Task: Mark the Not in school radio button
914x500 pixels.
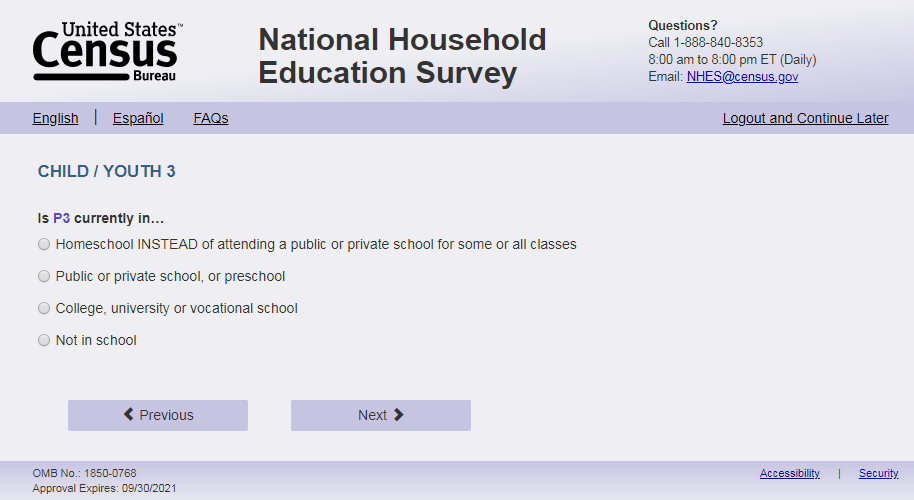Action: [44, 340]
